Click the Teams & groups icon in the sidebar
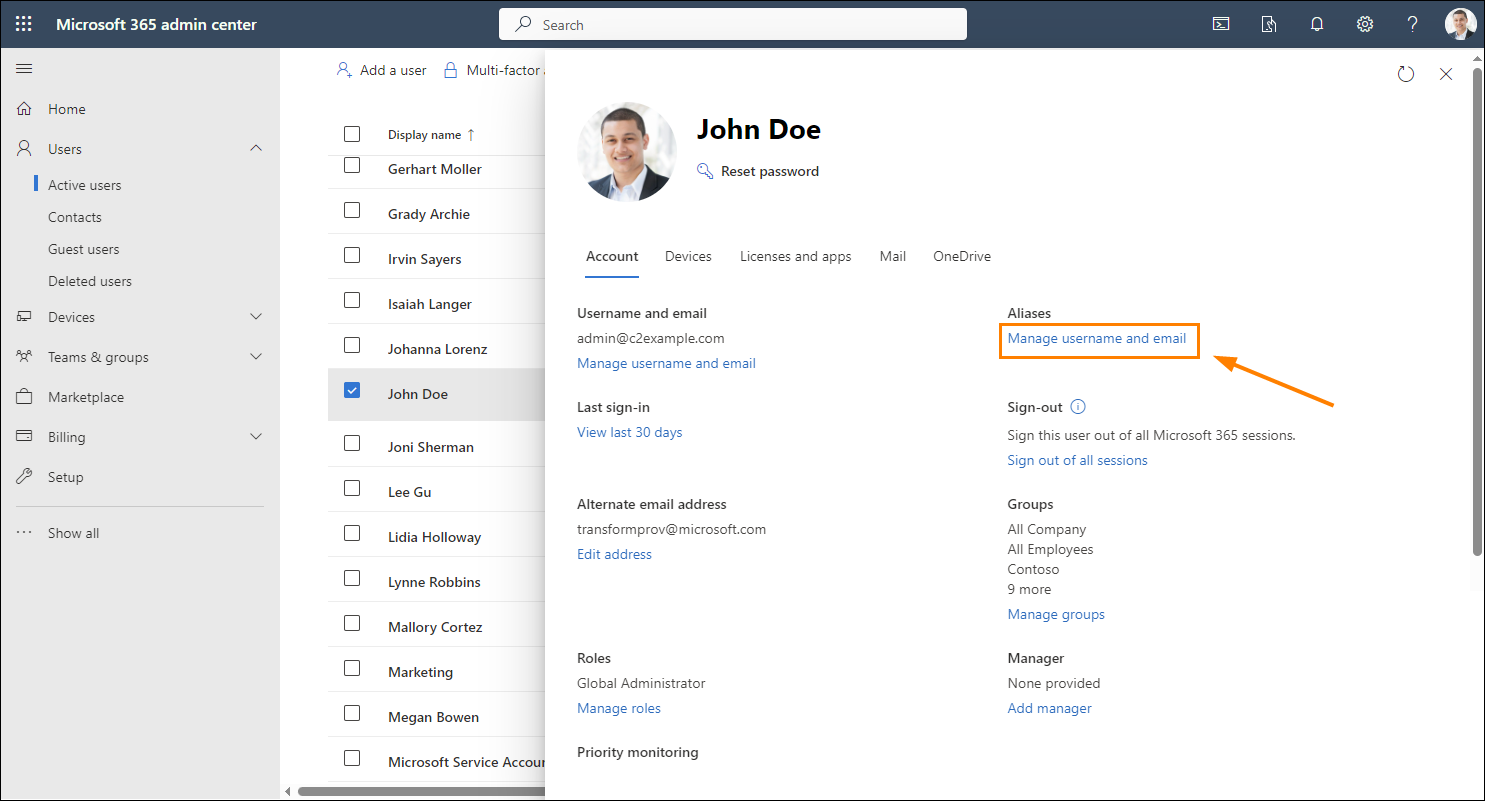The height and width of the screenshot is (801, 1485). tap(25, 357)
